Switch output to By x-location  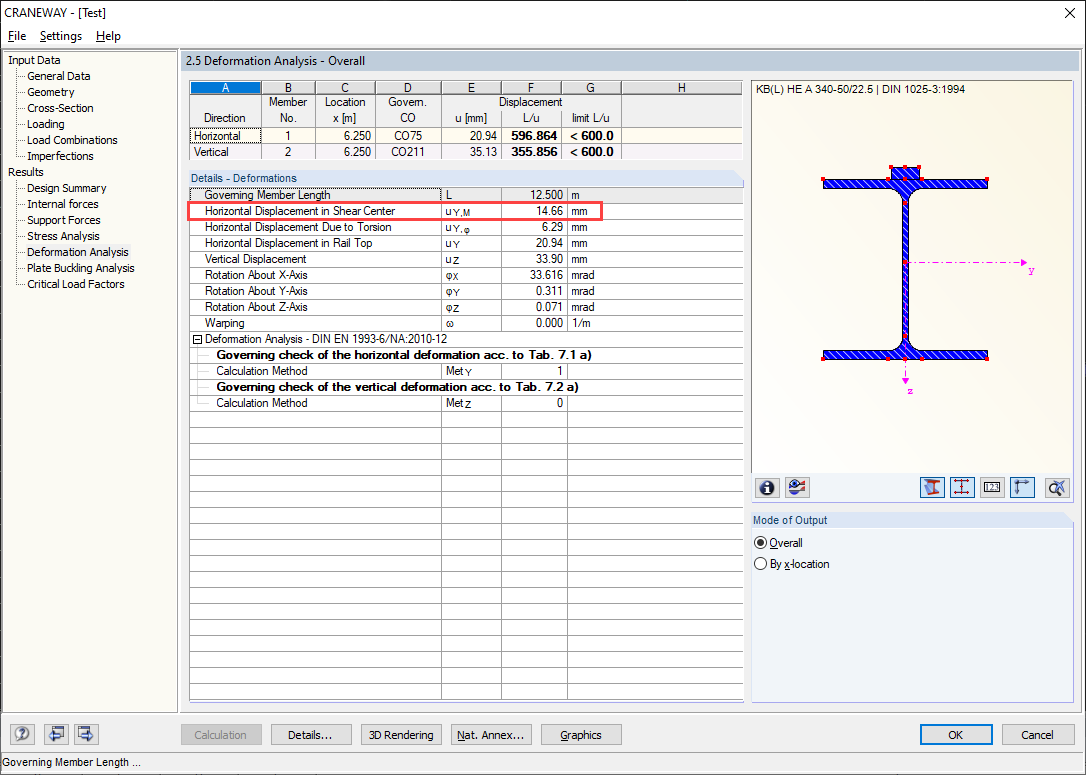762,562
